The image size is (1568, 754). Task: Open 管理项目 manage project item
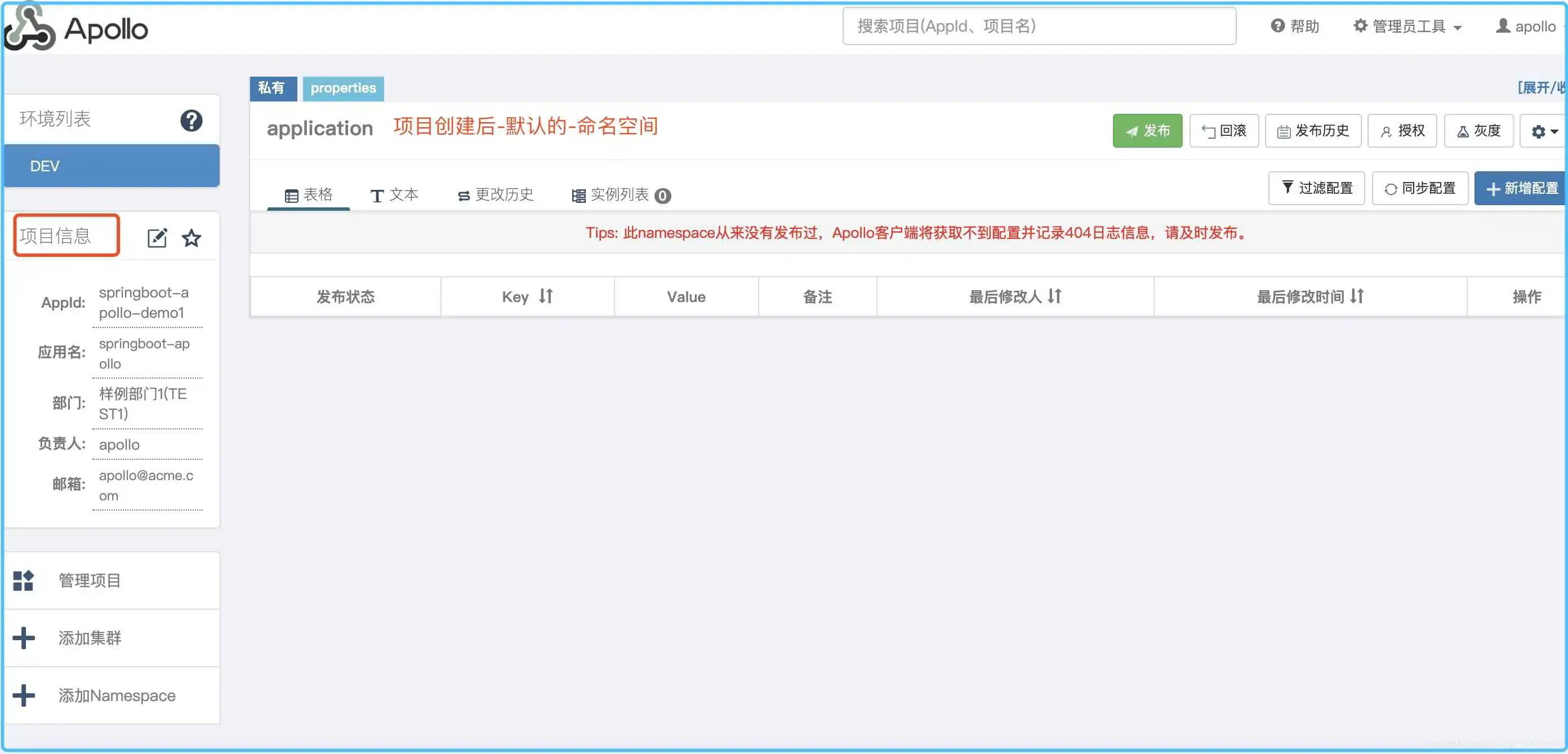pos(89,580)
